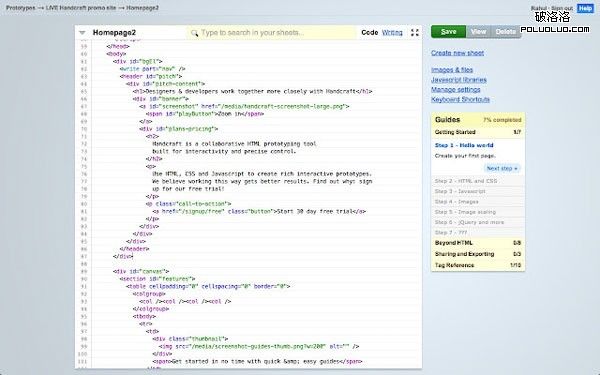The width and height of the screenshot is (600, 375).
Task: Open the Homepage2 sheet dropdown arrow
Action: pos(82,33)
